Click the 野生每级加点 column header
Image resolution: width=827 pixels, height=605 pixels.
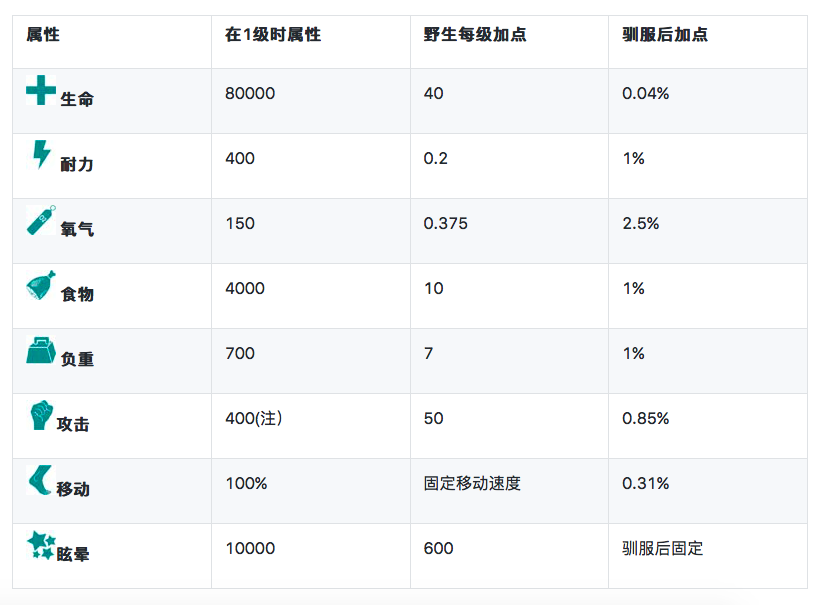click(475, 35)
